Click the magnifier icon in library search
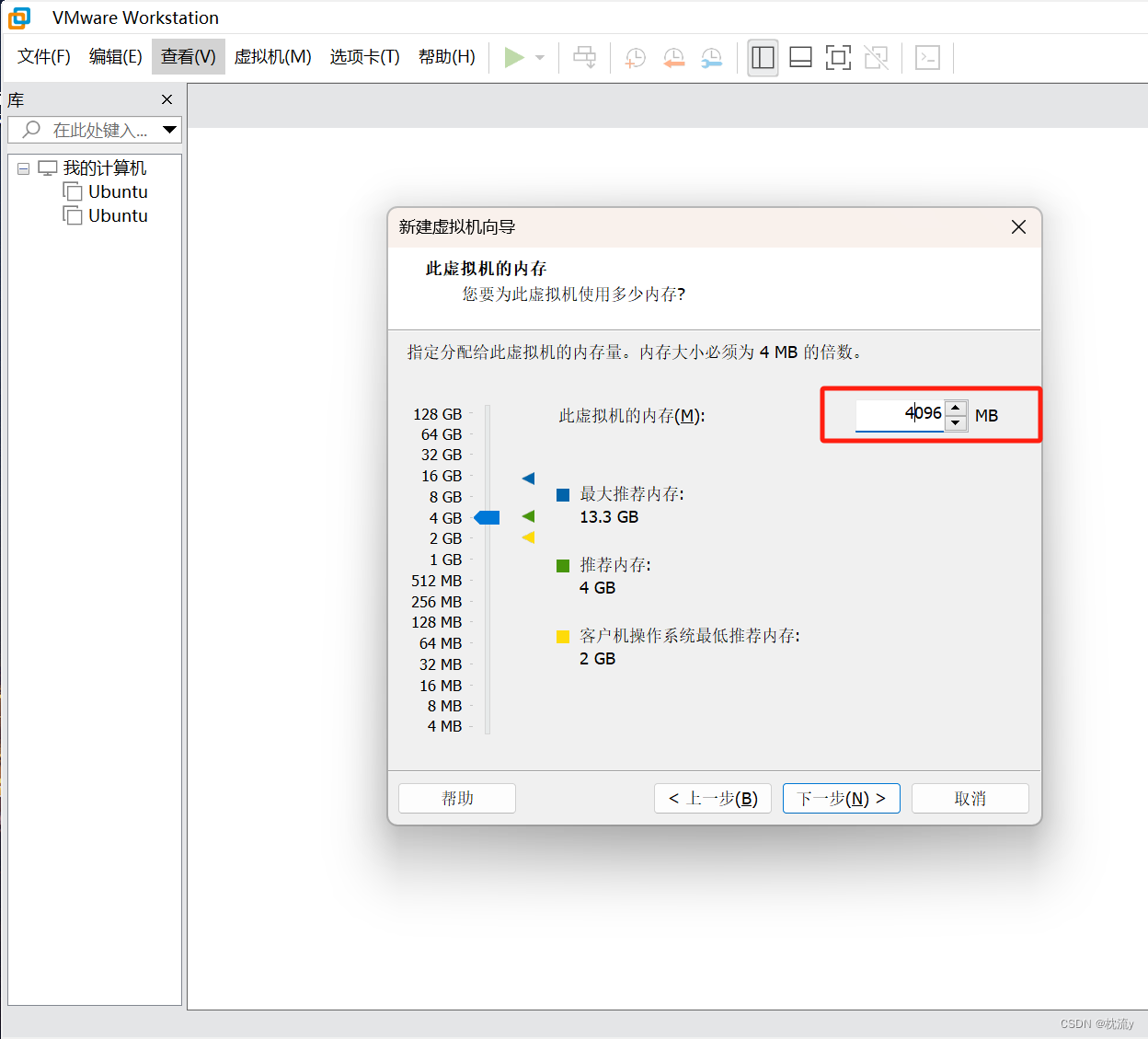The image size is (1148, 1039). pyautogui.click(x=31, y=130)
